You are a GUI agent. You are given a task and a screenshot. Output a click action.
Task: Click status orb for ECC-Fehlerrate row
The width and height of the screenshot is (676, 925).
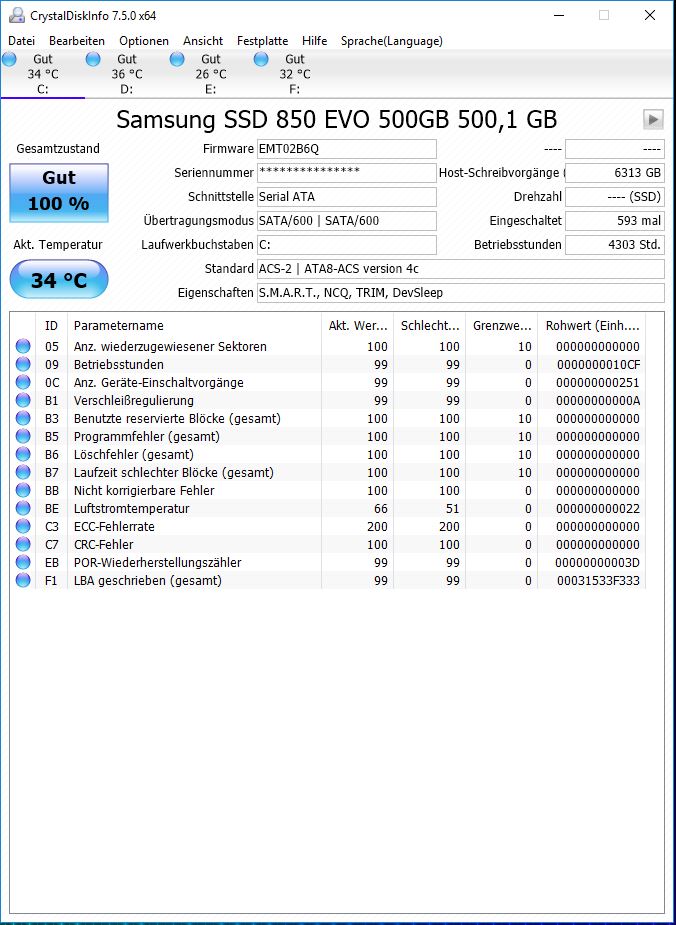[23, 526]
